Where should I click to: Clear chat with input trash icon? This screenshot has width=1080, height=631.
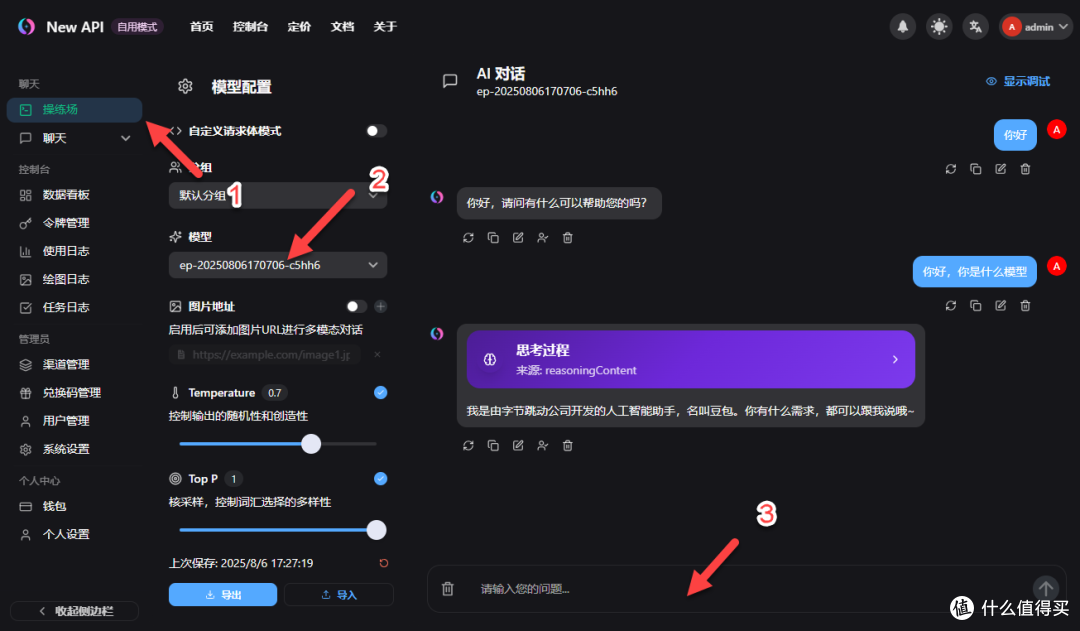[448, 589]
